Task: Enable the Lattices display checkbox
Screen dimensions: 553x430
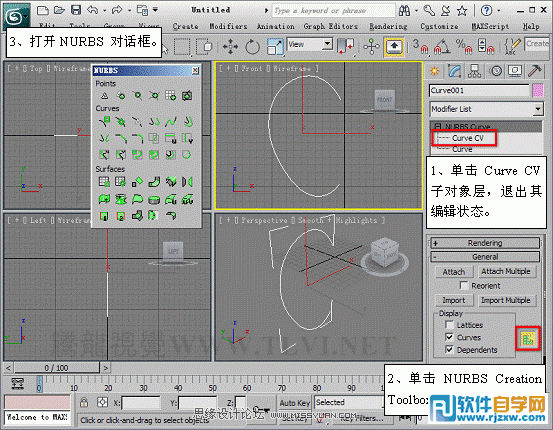Action: click(450, 325)
